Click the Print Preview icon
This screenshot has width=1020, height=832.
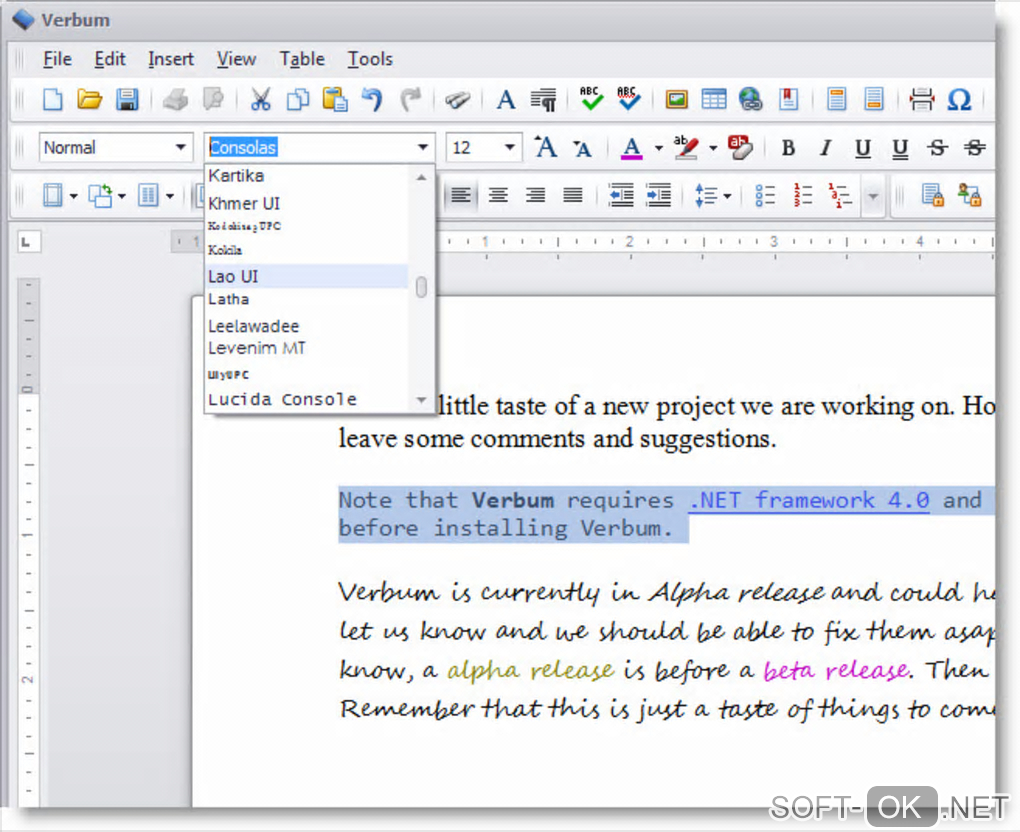(x=213, y=100)
